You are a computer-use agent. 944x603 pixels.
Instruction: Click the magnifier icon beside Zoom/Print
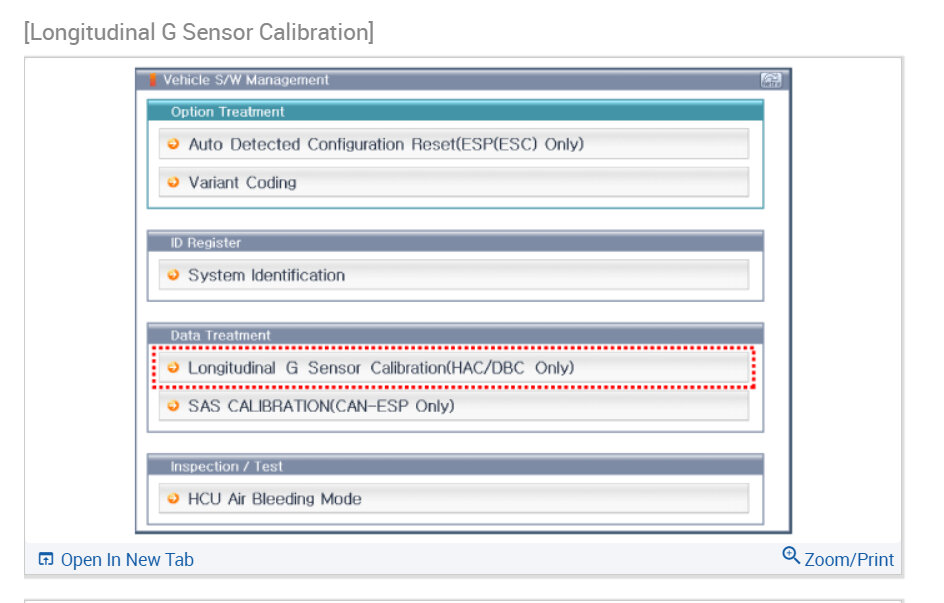click(791, 556)
